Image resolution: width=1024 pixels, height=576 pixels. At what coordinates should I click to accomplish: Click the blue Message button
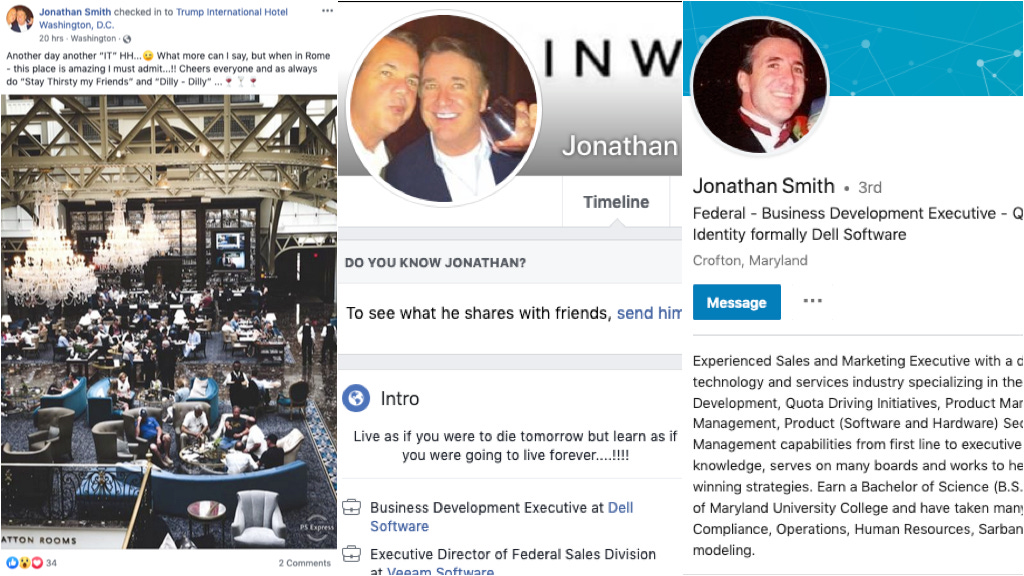point(737,302)
